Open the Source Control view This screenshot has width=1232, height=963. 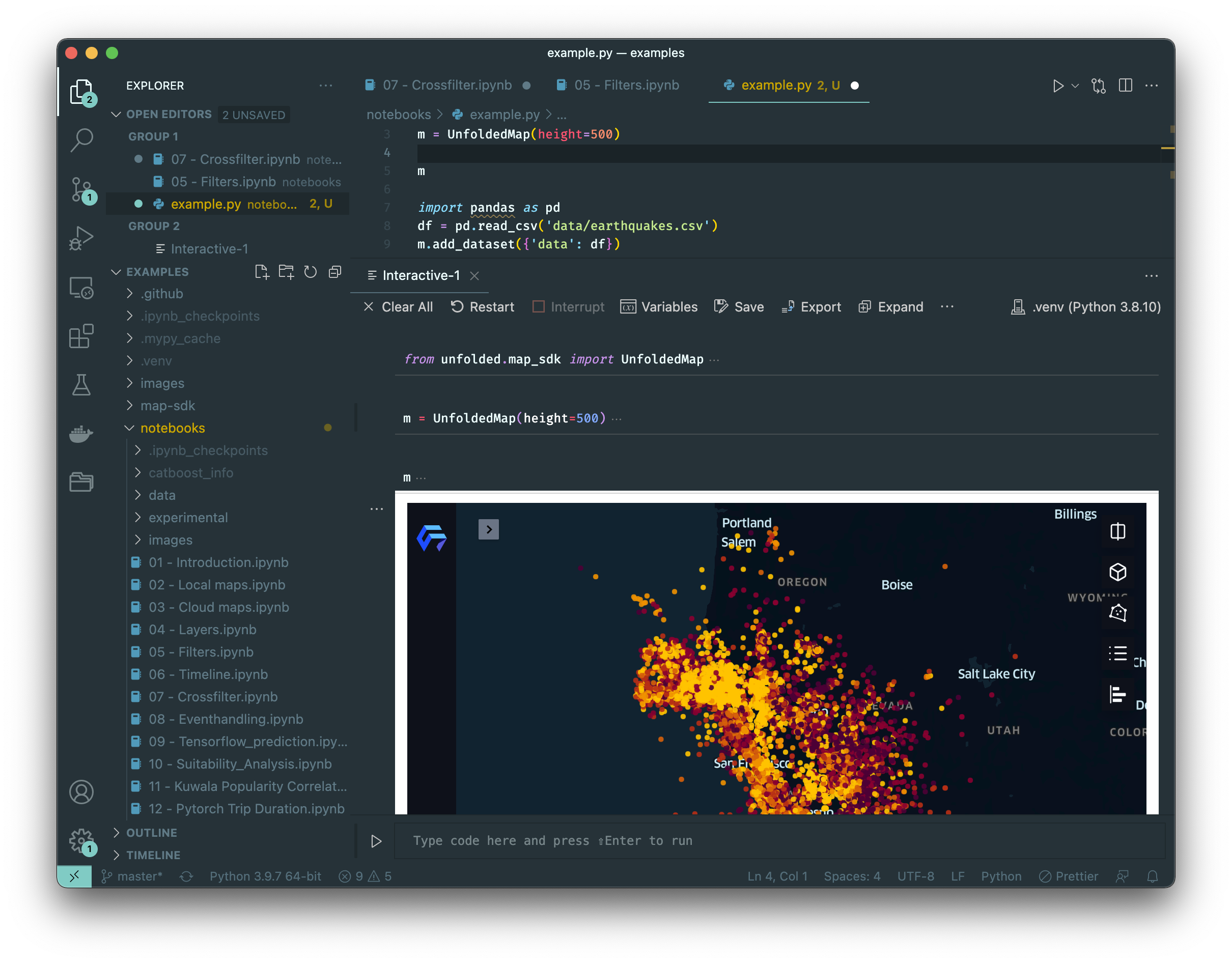[x=82, y=190]
